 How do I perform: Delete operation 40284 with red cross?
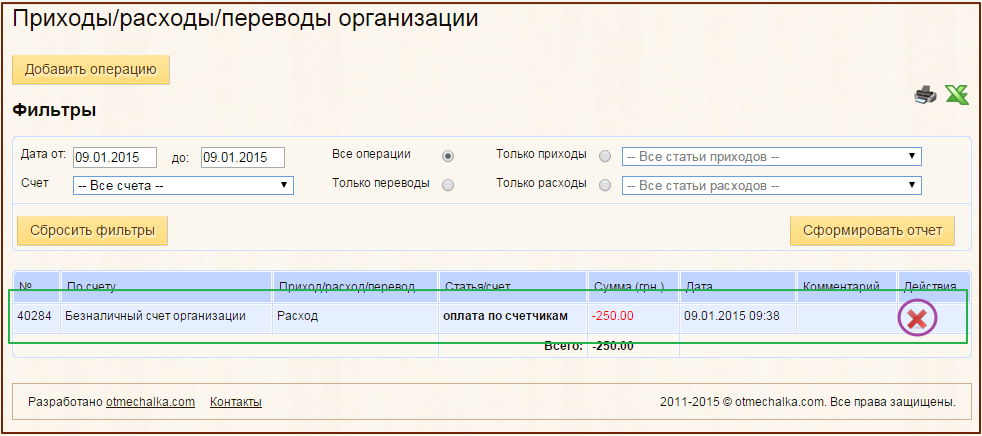pos(917,319)
